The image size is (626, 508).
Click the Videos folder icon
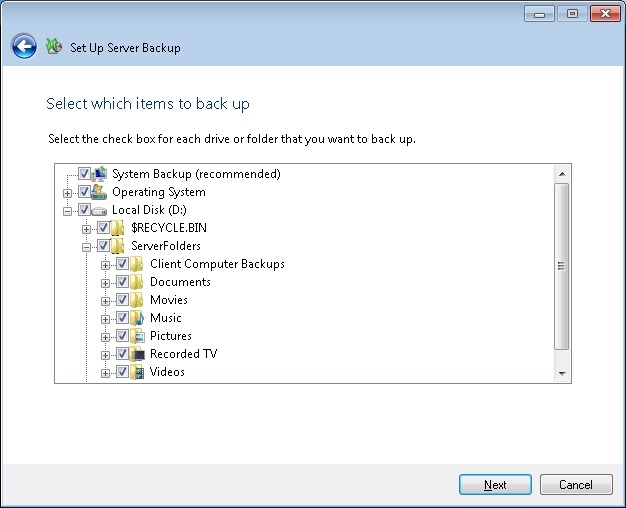tap(138, 372)
